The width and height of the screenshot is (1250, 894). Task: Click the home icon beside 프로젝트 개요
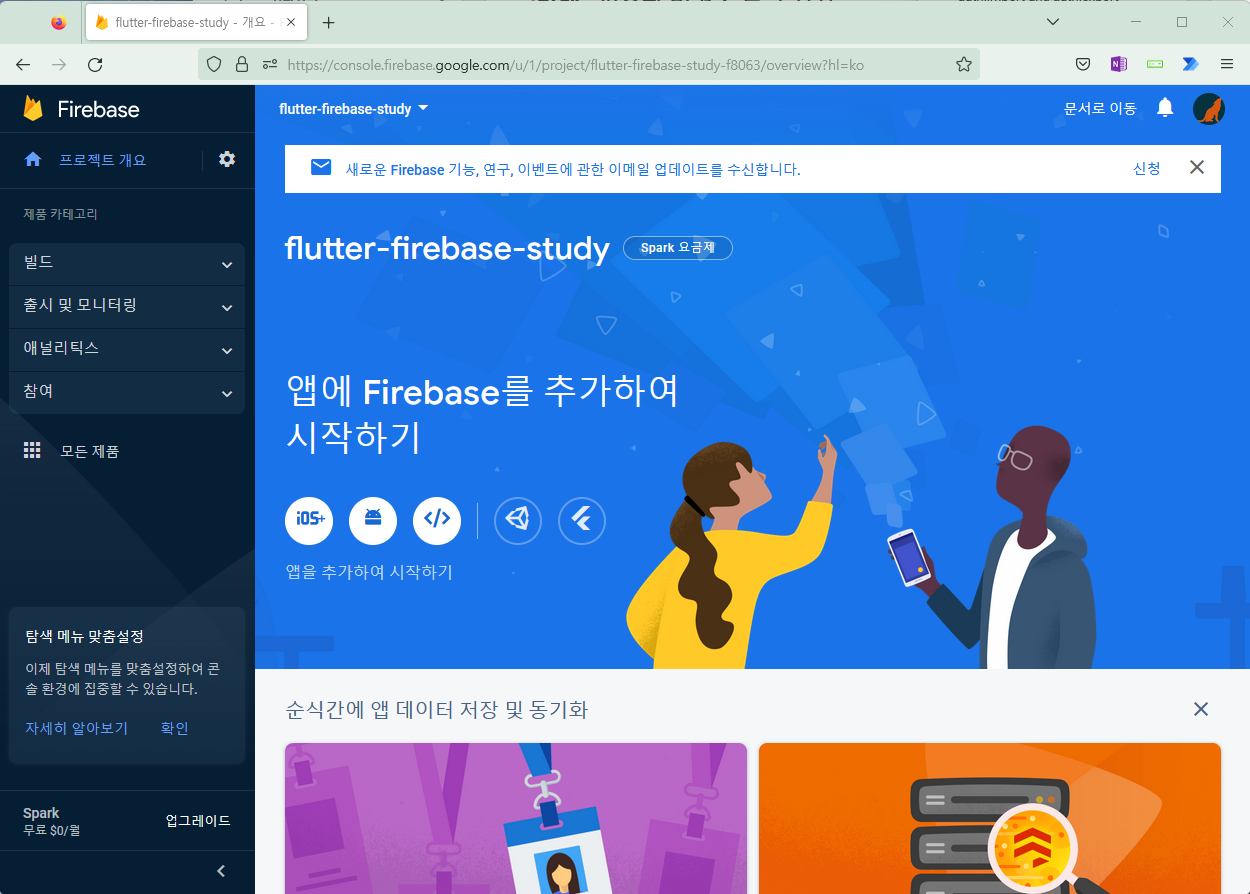33,159
